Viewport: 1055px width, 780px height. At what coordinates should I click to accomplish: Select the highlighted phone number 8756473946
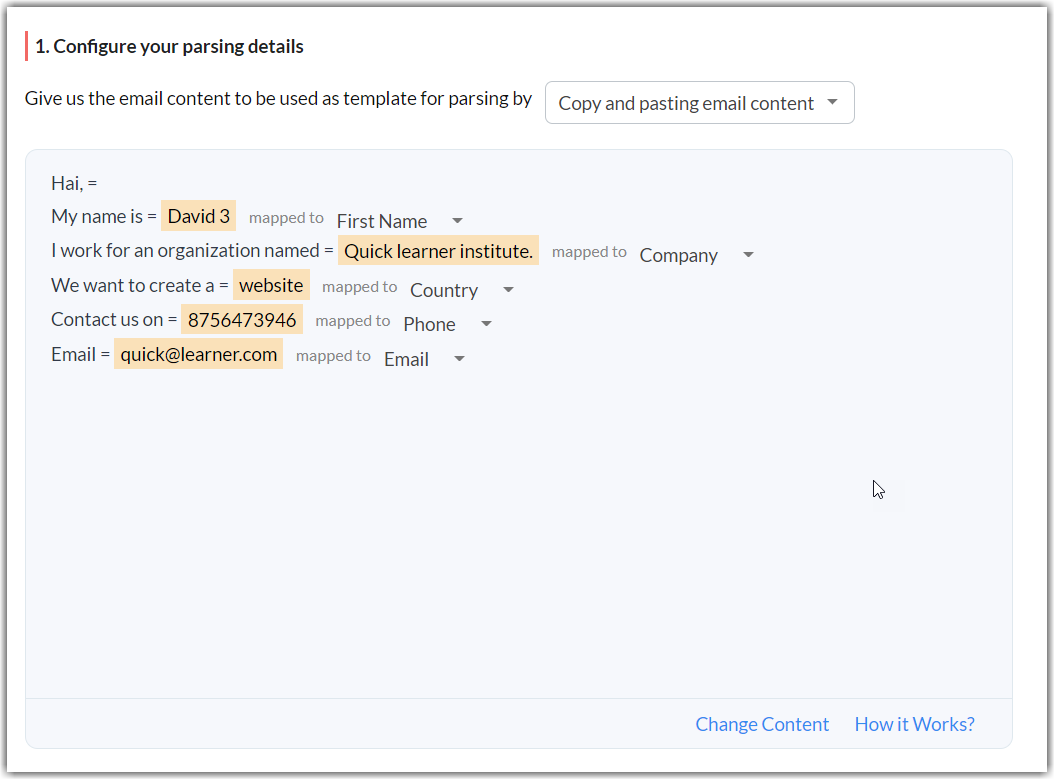242,320
